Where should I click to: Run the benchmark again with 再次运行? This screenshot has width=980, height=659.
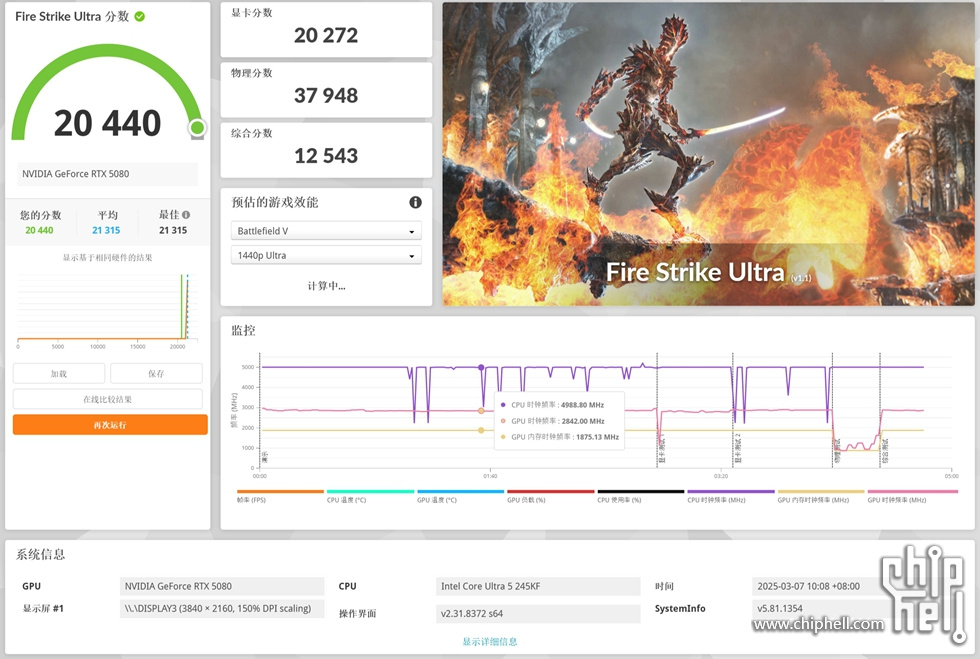click(110, 425)
